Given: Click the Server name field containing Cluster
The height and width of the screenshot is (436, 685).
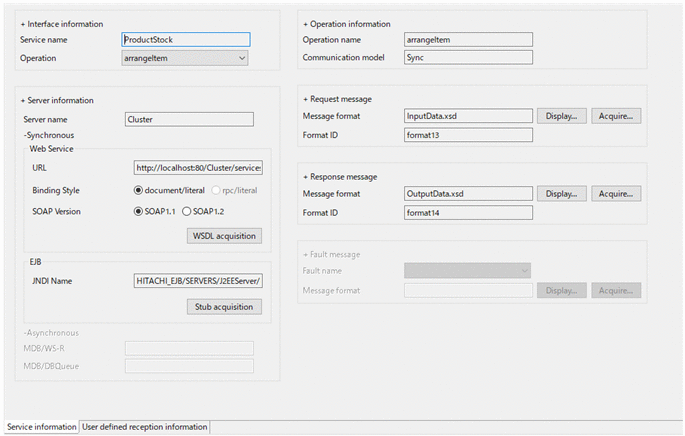Looking at the screenshot, I should [189, 119].
